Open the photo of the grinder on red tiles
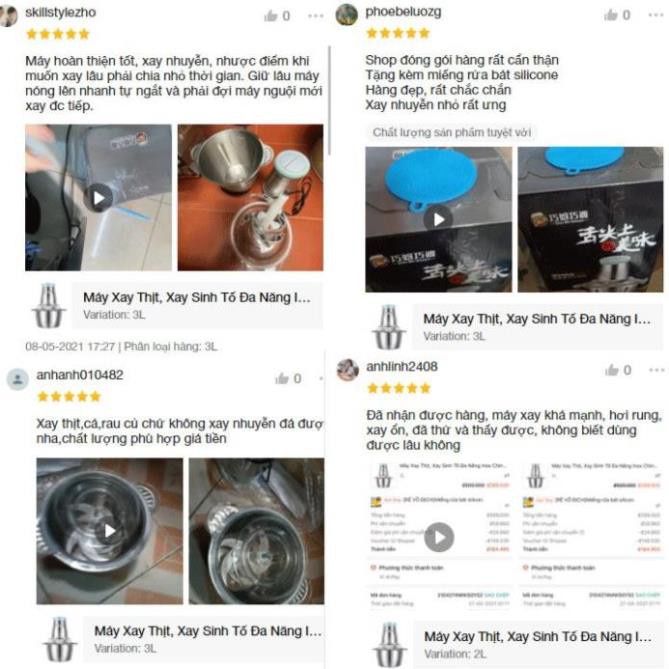Screen dimensions: 669x669 [x=250, y=198]
